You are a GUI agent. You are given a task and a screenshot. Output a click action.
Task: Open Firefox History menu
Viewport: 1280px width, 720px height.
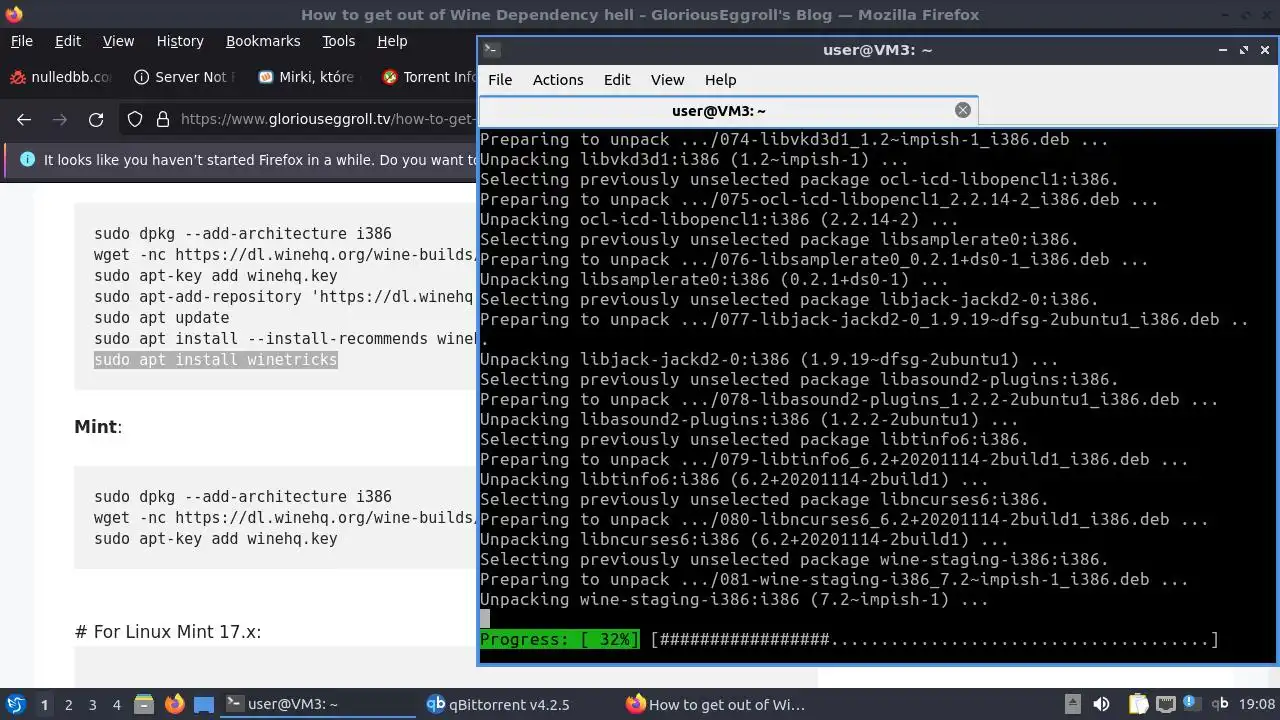click(x=180, y=41)
